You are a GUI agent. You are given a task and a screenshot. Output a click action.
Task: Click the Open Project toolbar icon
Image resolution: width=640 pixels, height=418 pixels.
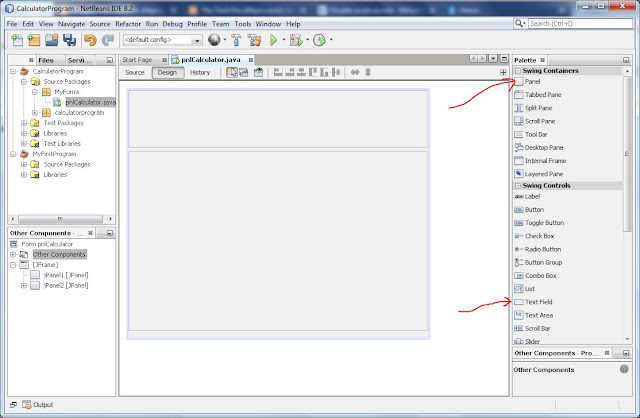pos(51,40)
